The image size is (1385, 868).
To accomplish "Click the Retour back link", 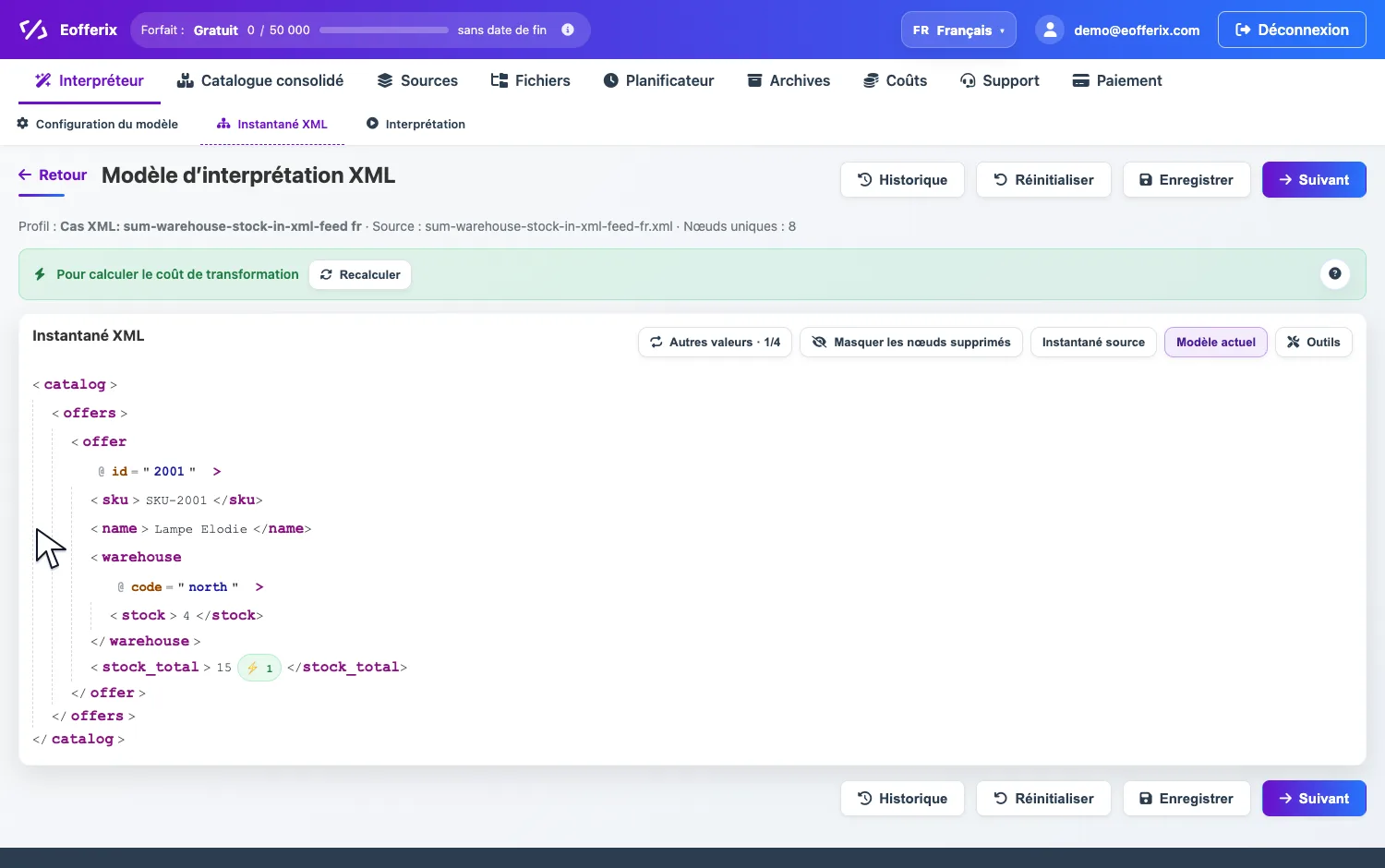I will point(53,175).
